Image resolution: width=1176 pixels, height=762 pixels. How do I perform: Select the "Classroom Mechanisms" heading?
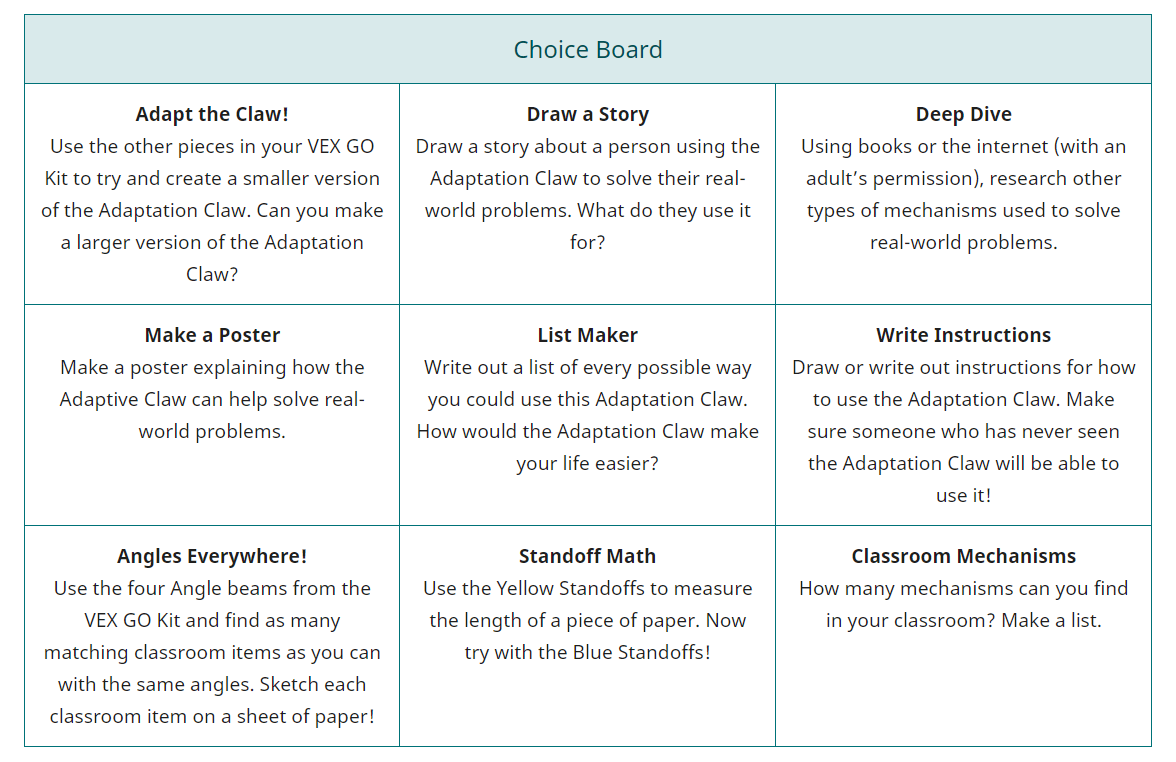[x=963, y=556]
